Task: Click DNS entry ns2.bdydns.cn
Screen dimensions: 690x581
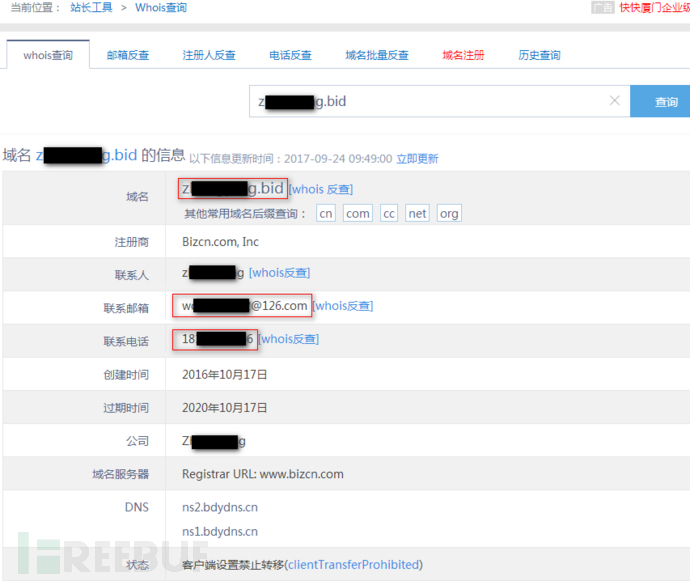Action: pyautogui.click(x=220, y=507)
